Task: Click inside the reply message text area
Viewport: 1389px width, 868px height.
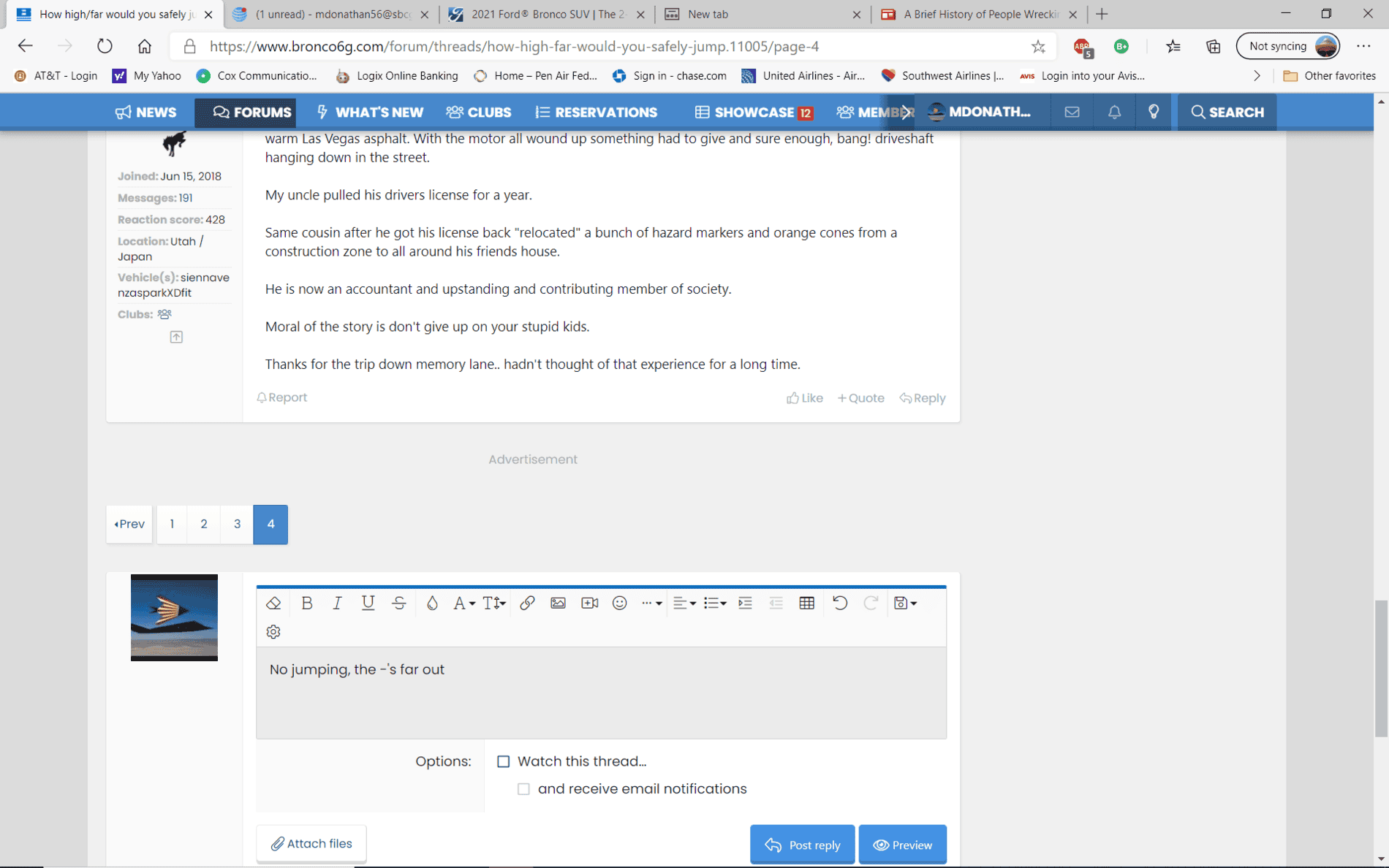Action: pyautogui.click(x=601, y=692)
